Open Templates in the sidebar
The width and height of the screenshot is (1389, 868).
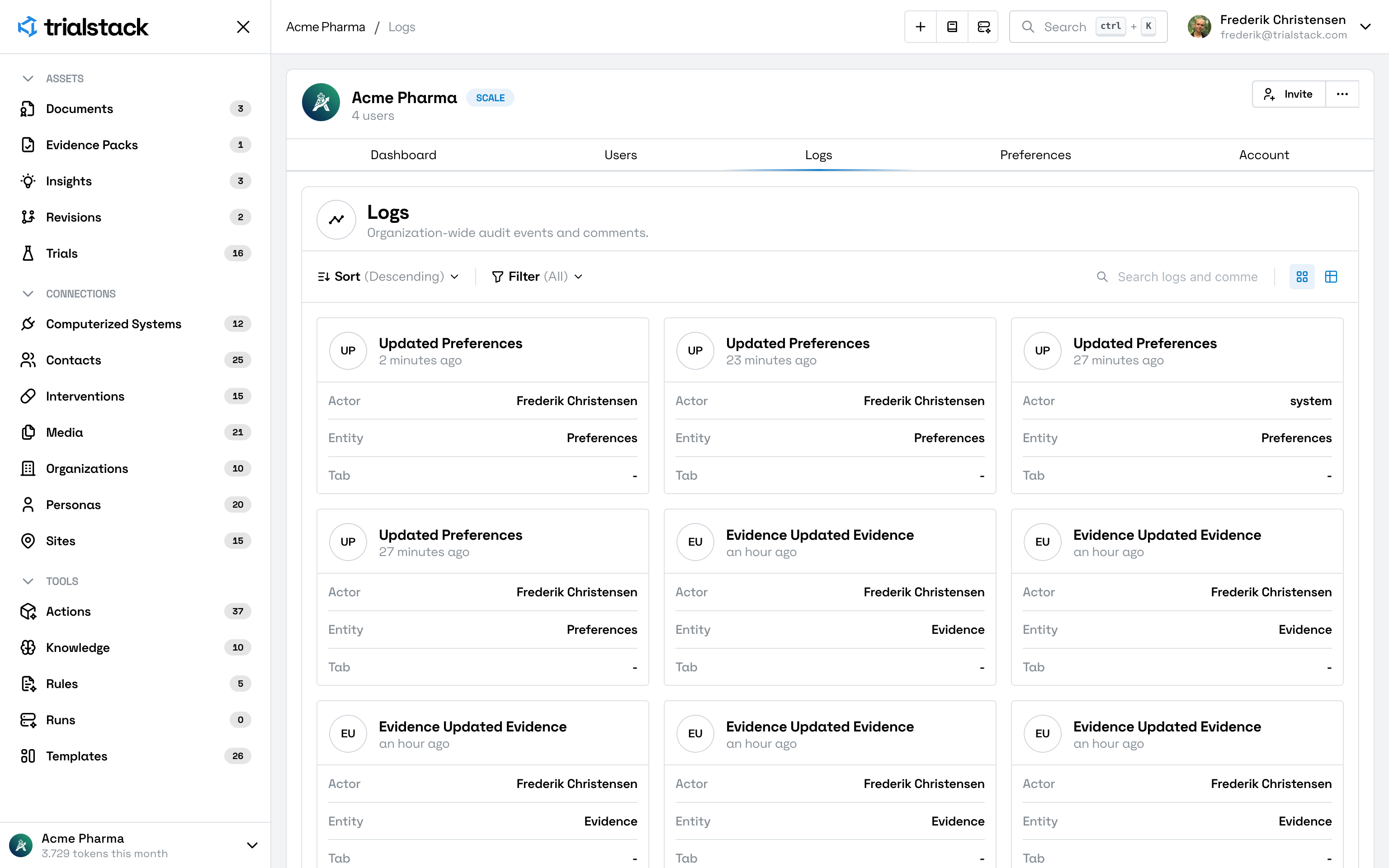pyautogui.click(x=136, y=756)
